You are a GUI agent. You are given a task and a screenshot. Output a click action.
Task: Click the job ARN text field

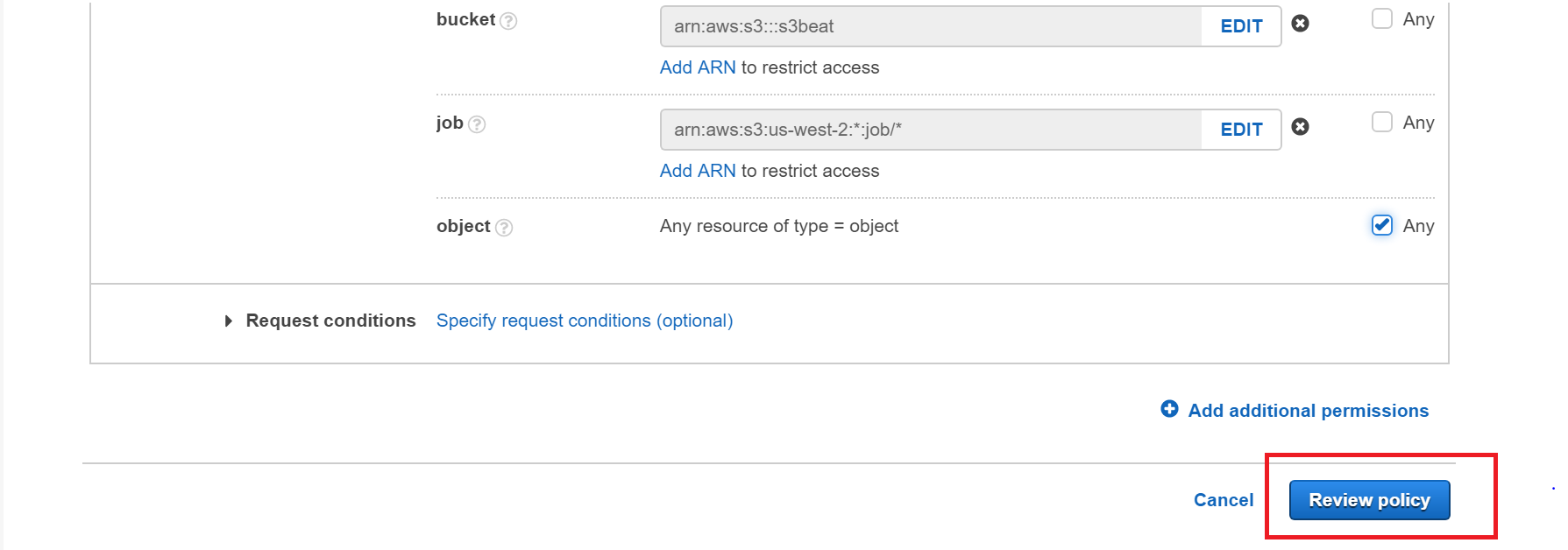point(929,130)
